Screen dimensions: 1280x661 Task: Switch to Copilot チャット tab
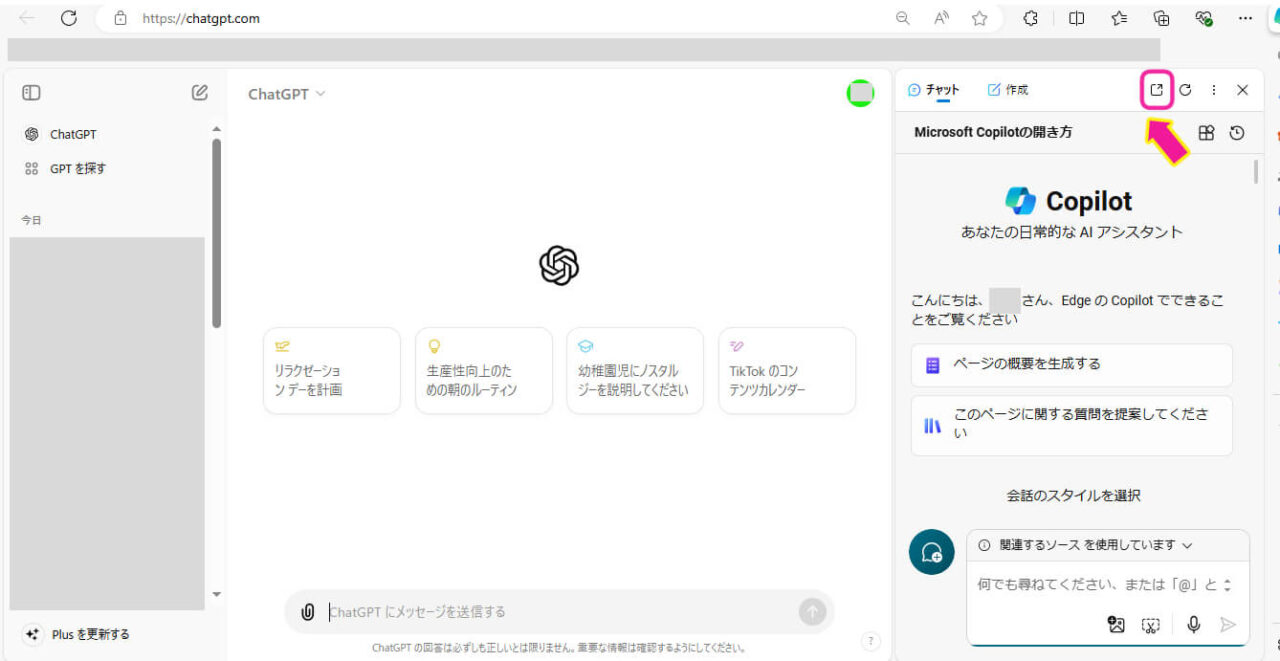[933, 90]
